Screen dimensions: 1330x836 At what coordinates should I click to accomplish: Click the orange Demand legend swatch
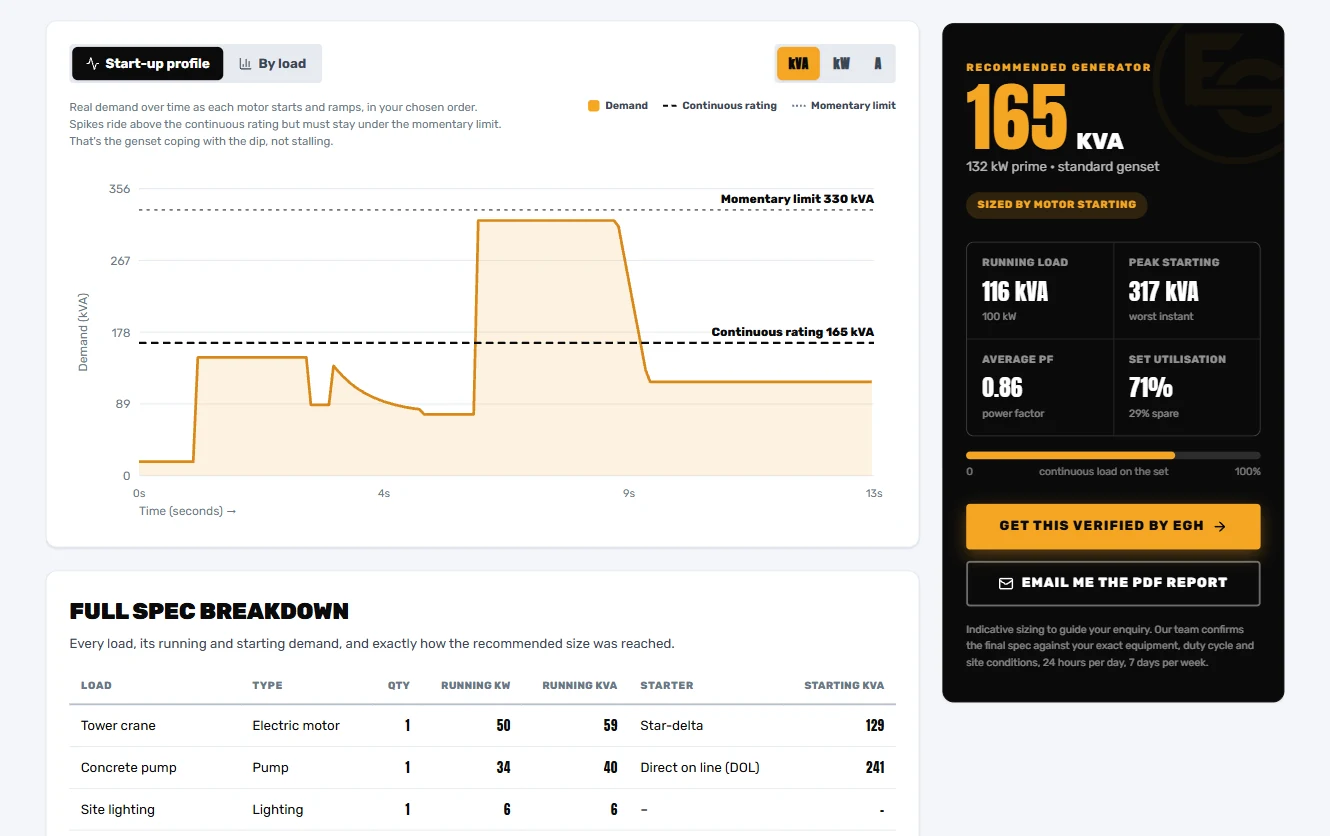pos(594,105)
